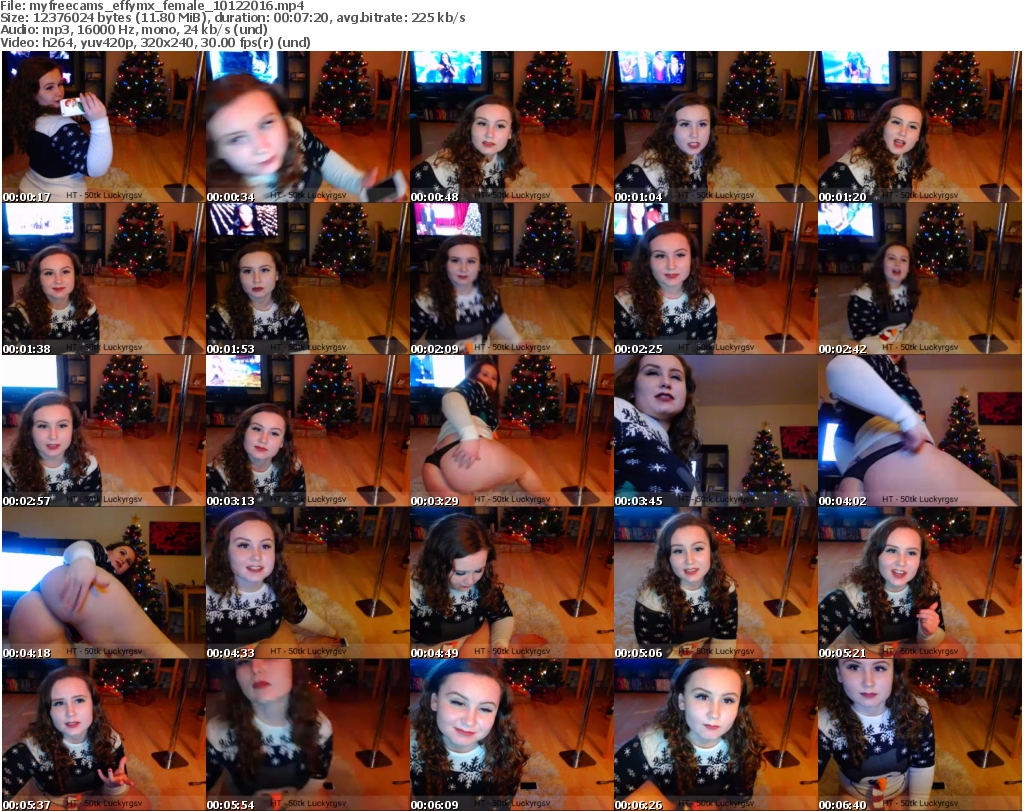
Task: Select the 'Video: h264, yuv420p' line
Action: click(155, 42)
